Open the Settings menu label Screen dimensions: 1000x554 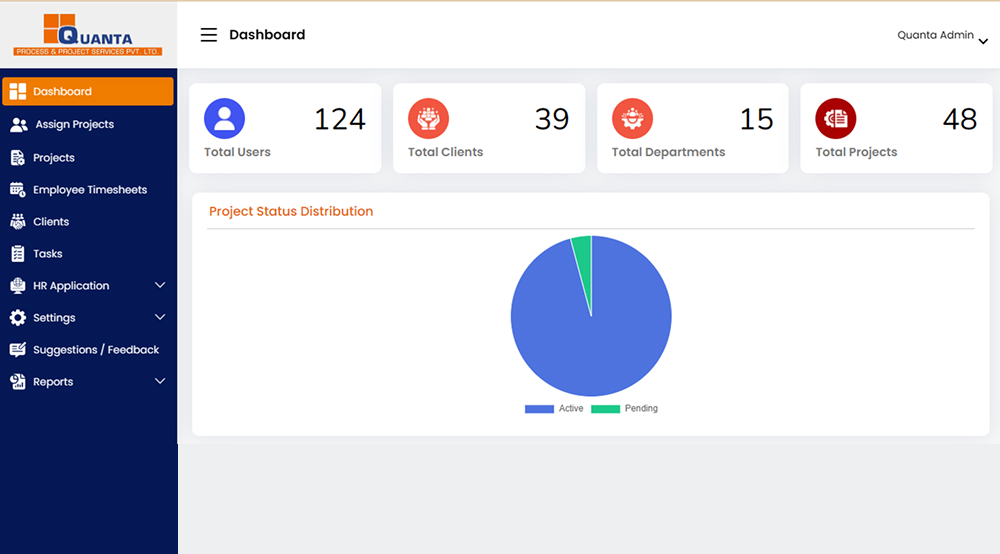tap(54, 317)
